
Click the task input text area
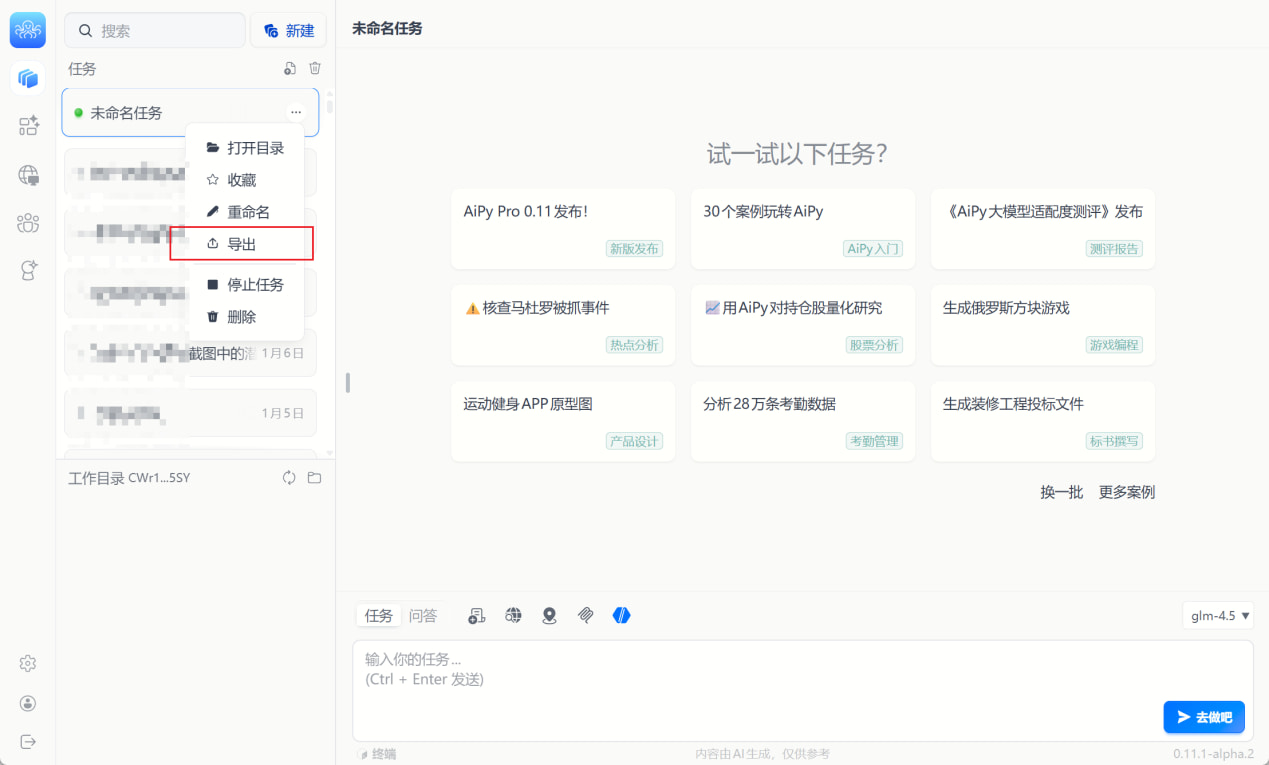point(803,690)
